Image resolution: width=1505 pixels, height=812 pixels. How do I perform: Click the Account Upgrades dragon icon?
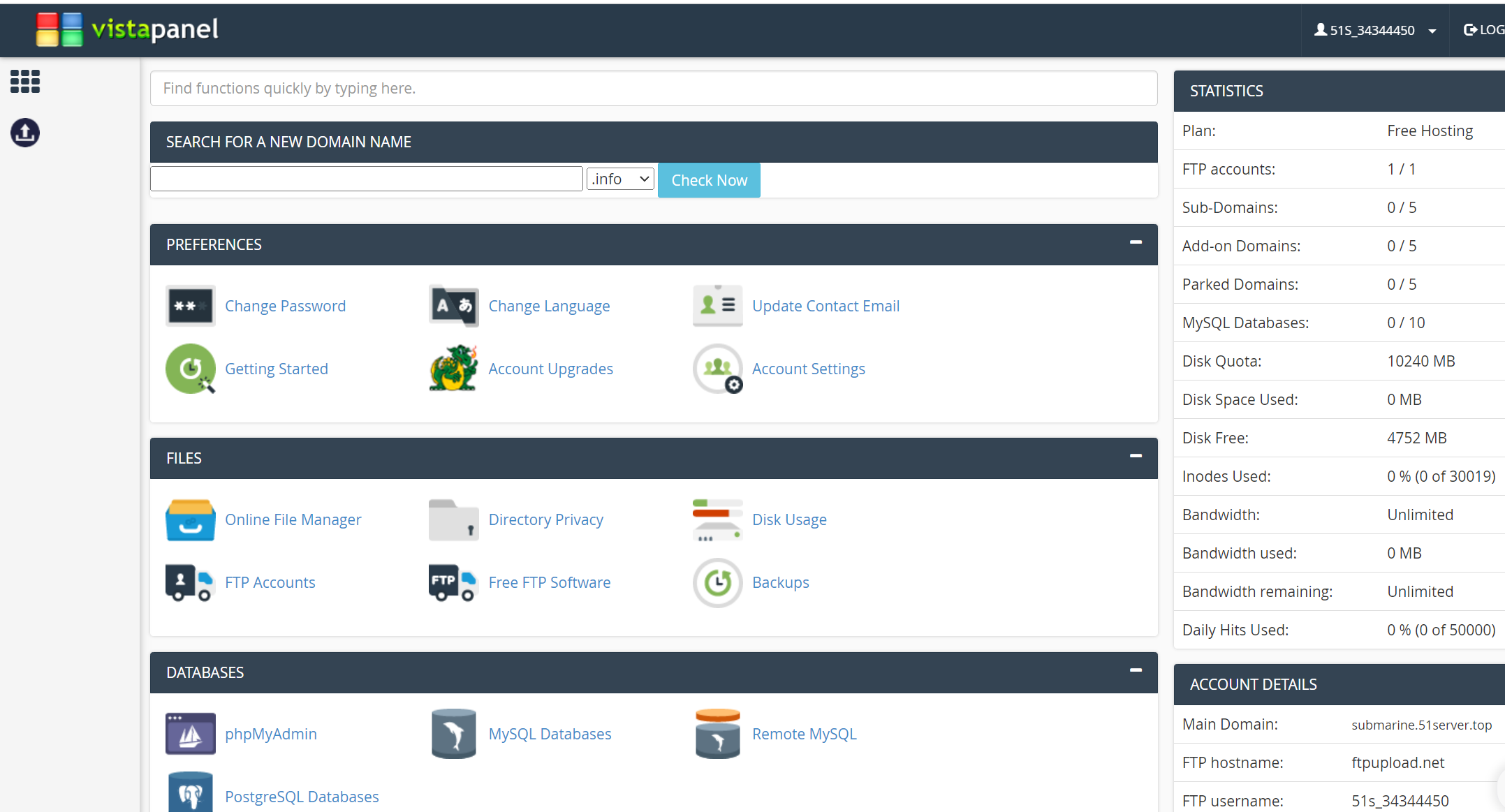[x=454, y=369]
